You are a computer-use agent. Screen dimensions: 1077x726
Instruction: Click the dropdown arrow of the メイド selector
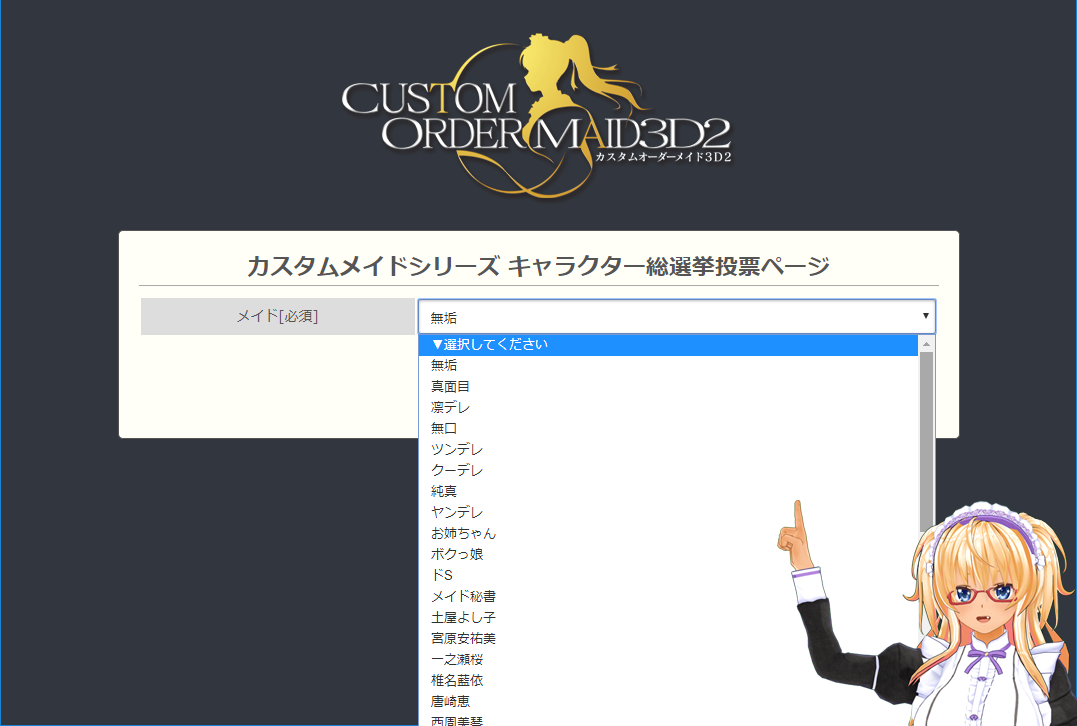tap(926, 316)
